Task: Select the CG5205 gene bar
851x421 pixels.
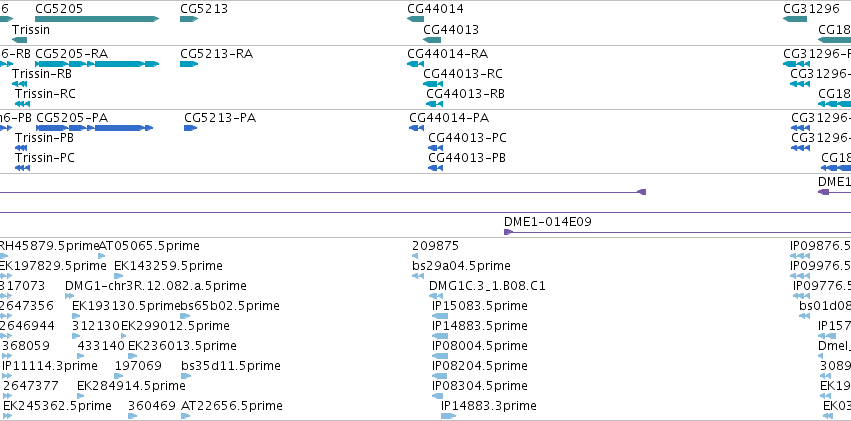Action: click(x=97, y=19)
